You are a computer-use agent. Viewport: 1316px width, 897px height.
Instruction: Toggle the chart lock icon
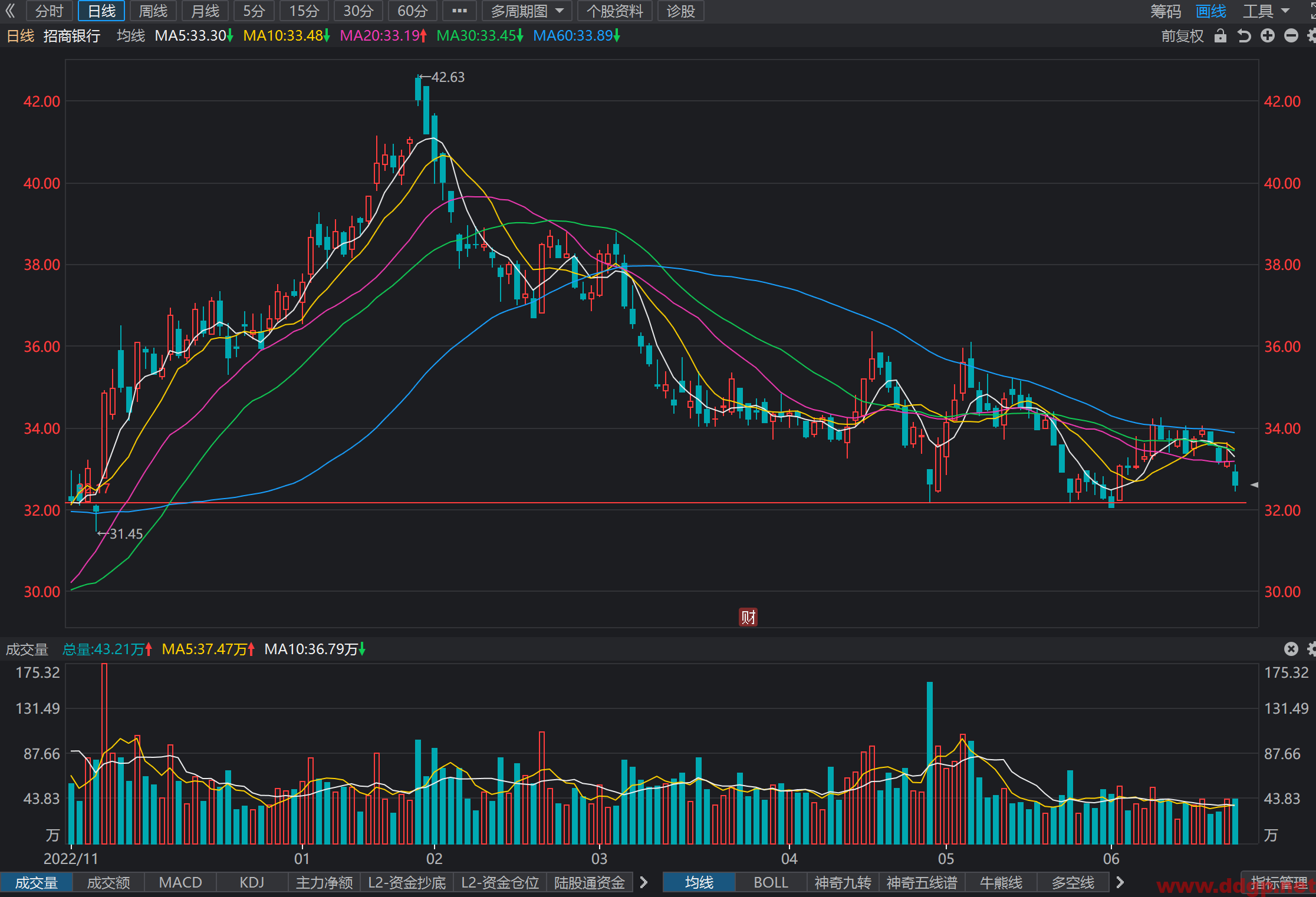click(x=1220, y=36)
